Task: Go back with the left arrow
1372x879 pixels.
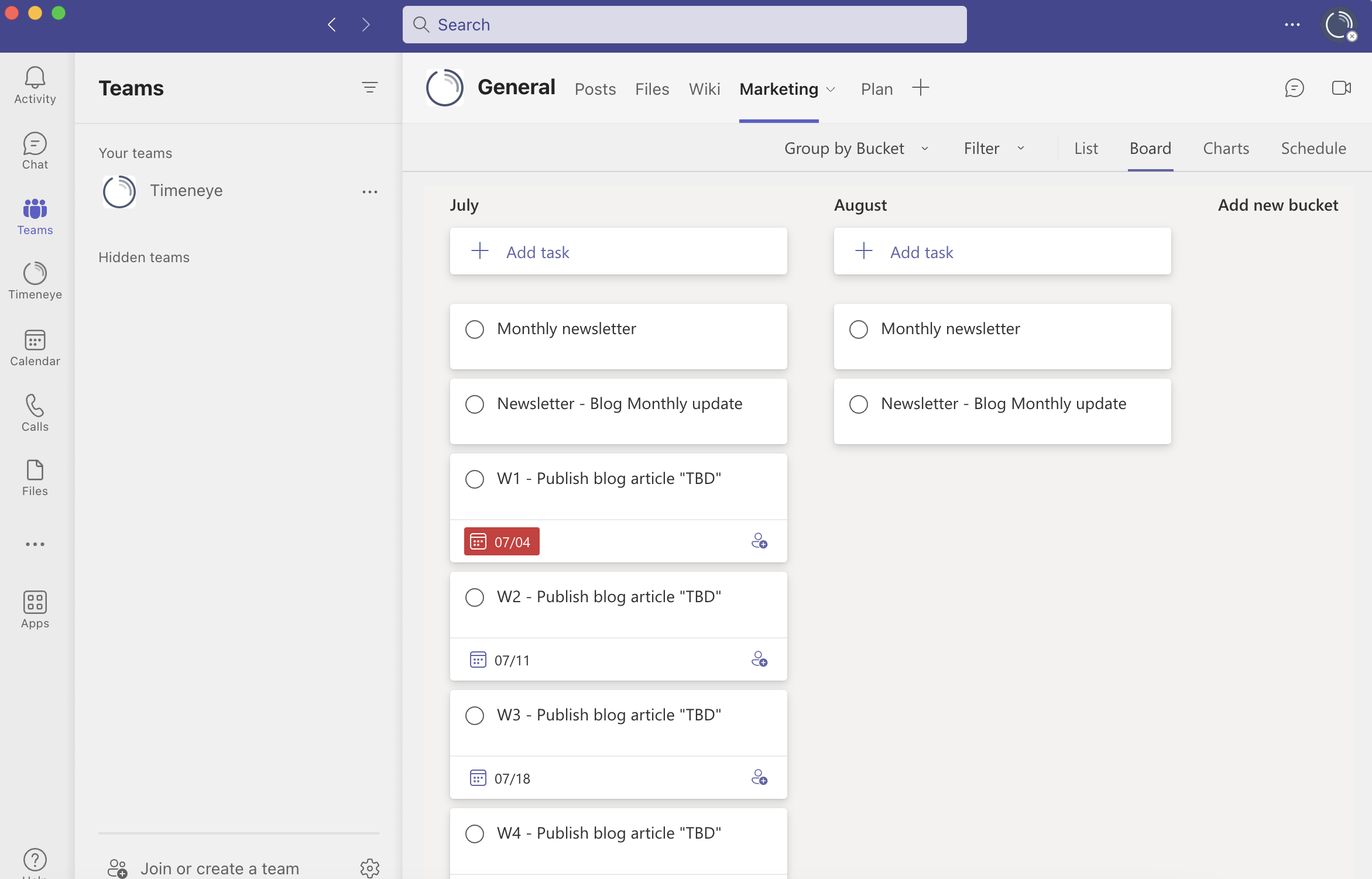Action: [x=332, y=25]
